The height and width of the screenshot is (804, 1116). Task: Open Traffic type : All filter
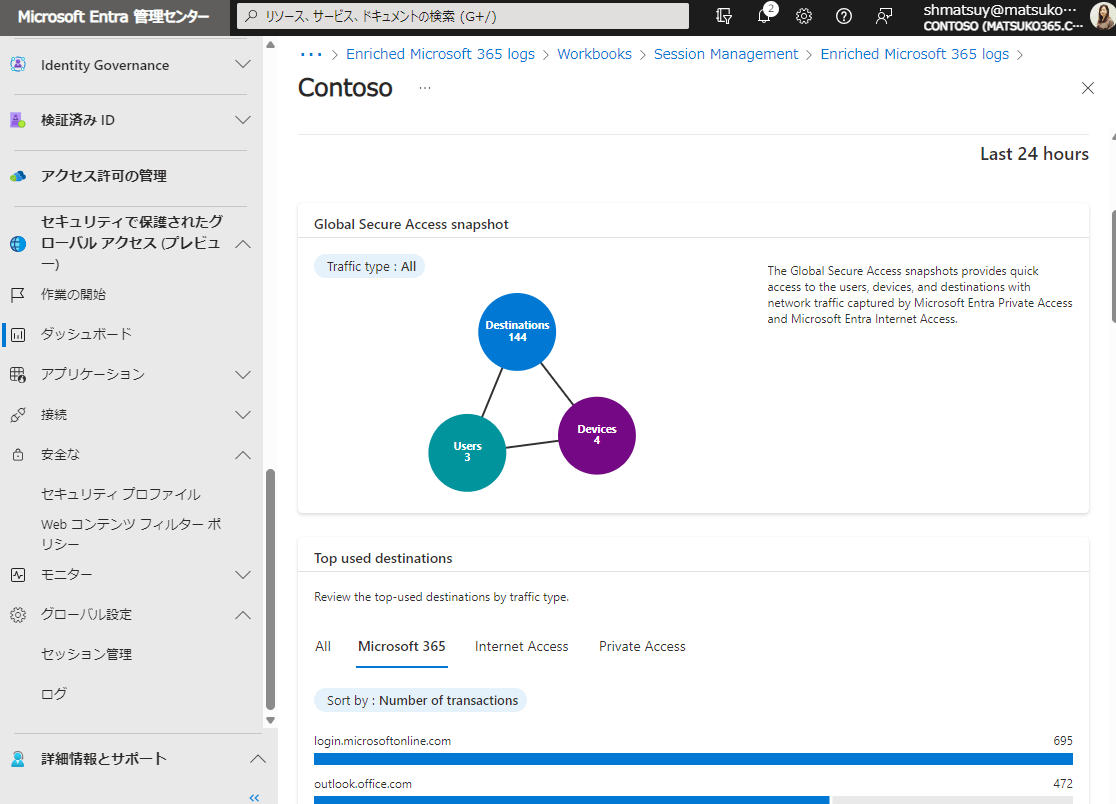(x=370, y=266)
